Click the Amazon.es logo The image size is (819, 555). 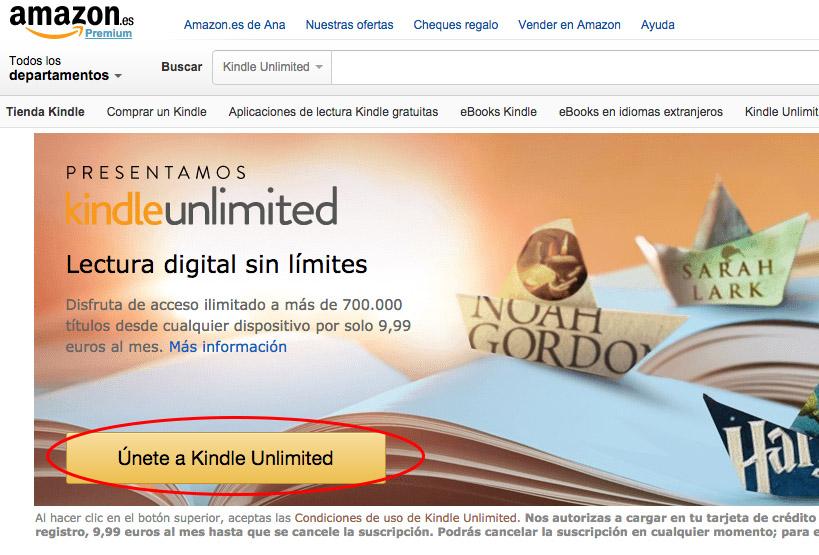click(72, 19)
